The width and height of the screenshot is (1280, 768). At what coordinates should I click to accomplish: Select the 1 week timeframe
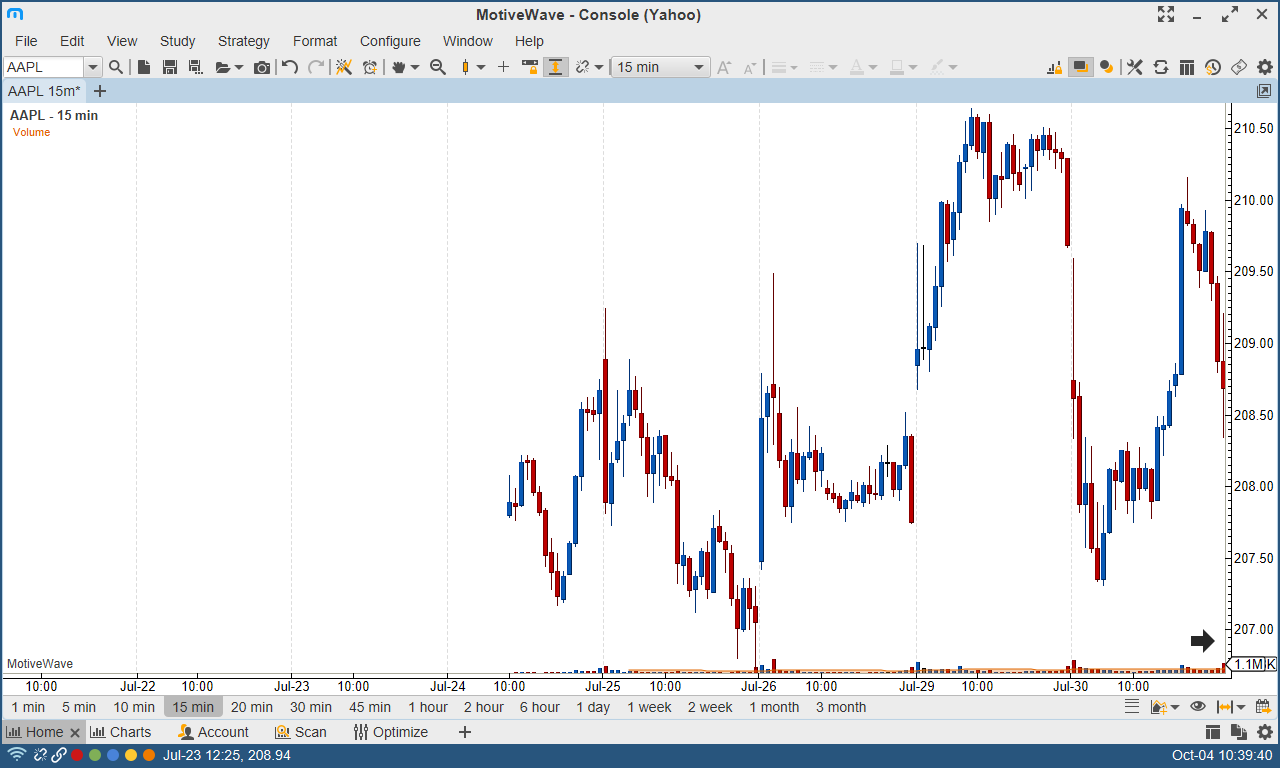coord(649,707)
